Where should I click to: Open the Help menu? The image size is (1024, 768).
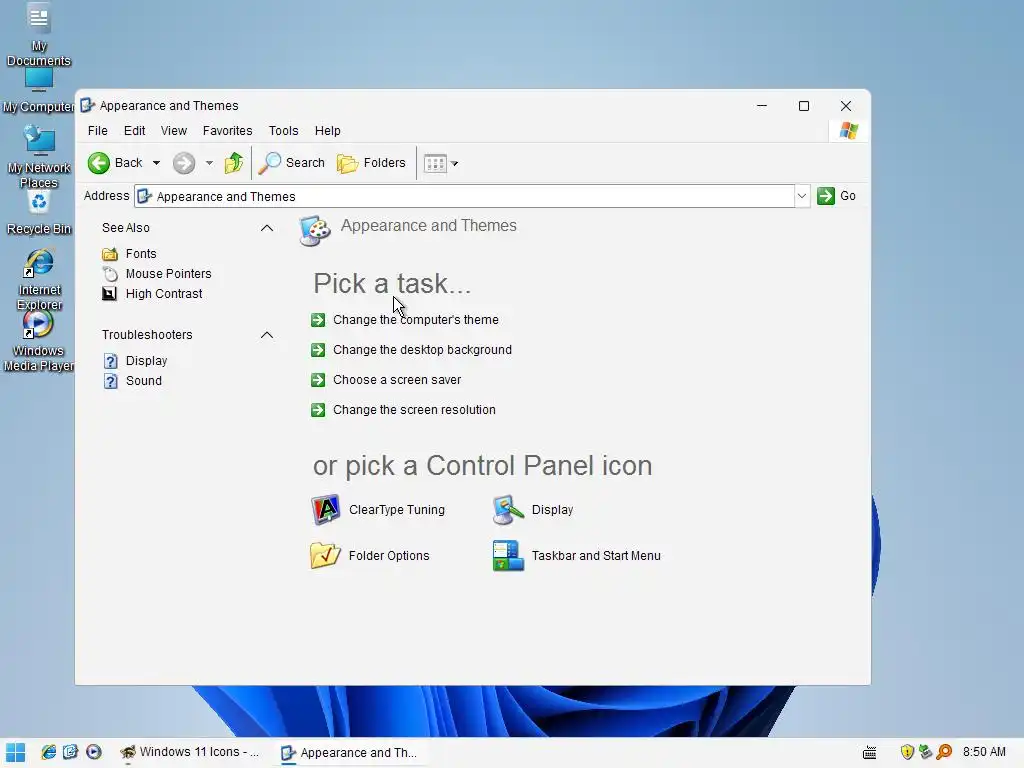(328, 131)
